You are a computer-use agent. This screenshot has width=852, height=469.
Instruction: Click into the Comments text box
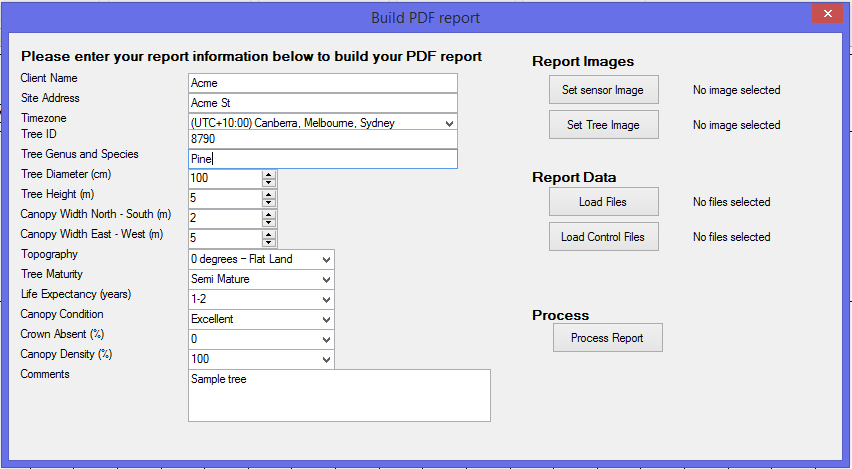click(x=339, y=396)
